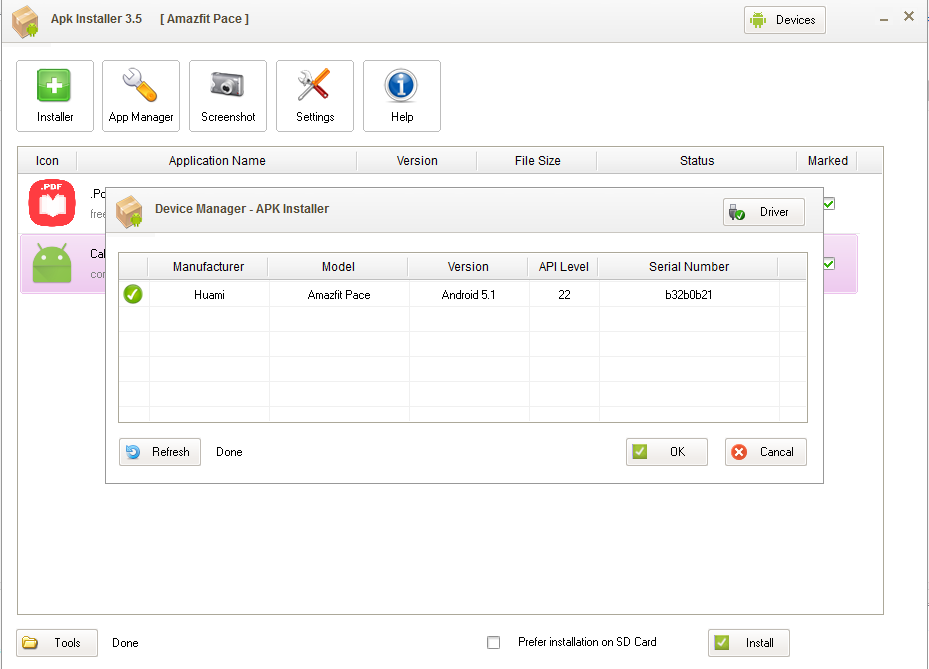The width and height of the screenshot is (929, 669).
Task: Click the Manufacturer column header
Action: pyautogui.click(x=208, y=267)
